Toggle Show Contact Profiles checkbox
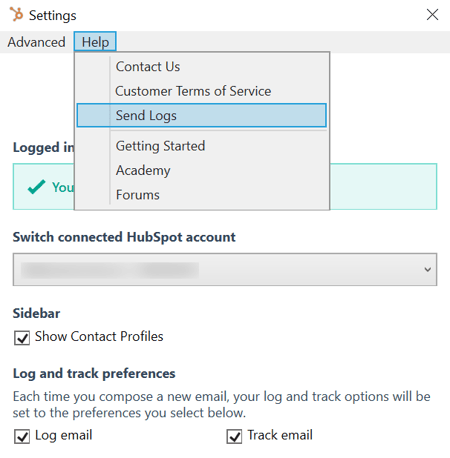 pyautogui.click(x=22, y=338)
